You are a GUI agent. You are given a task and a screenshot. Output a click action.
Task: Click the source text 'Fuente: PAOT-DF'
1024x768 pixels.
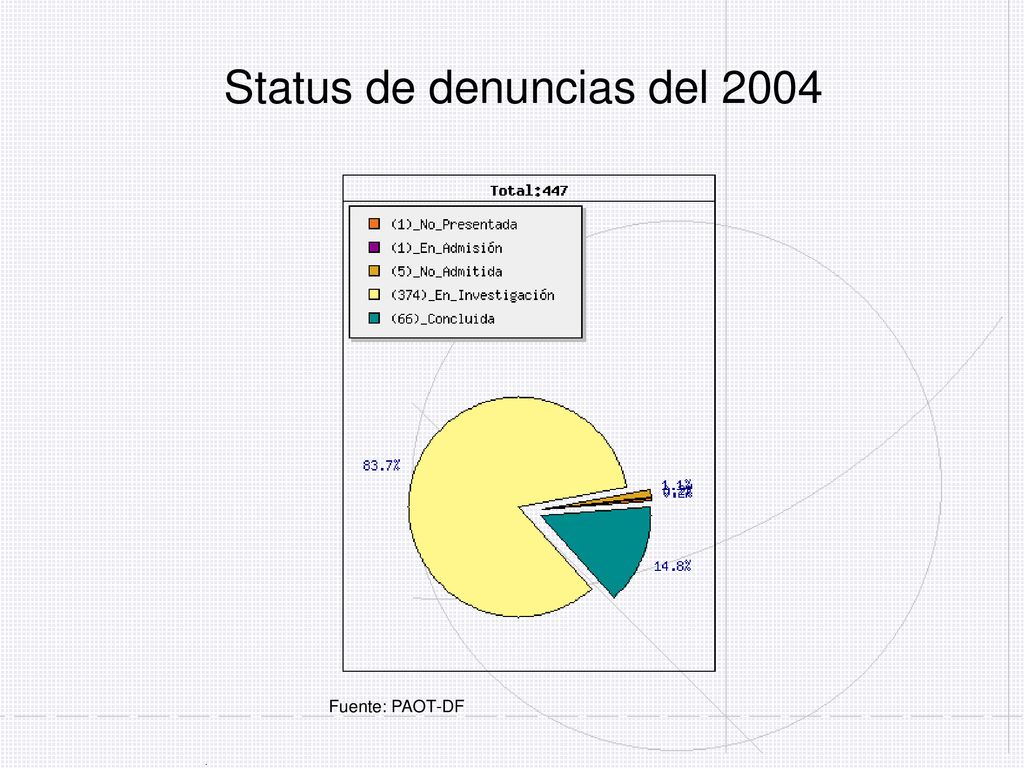click(396, 707)
